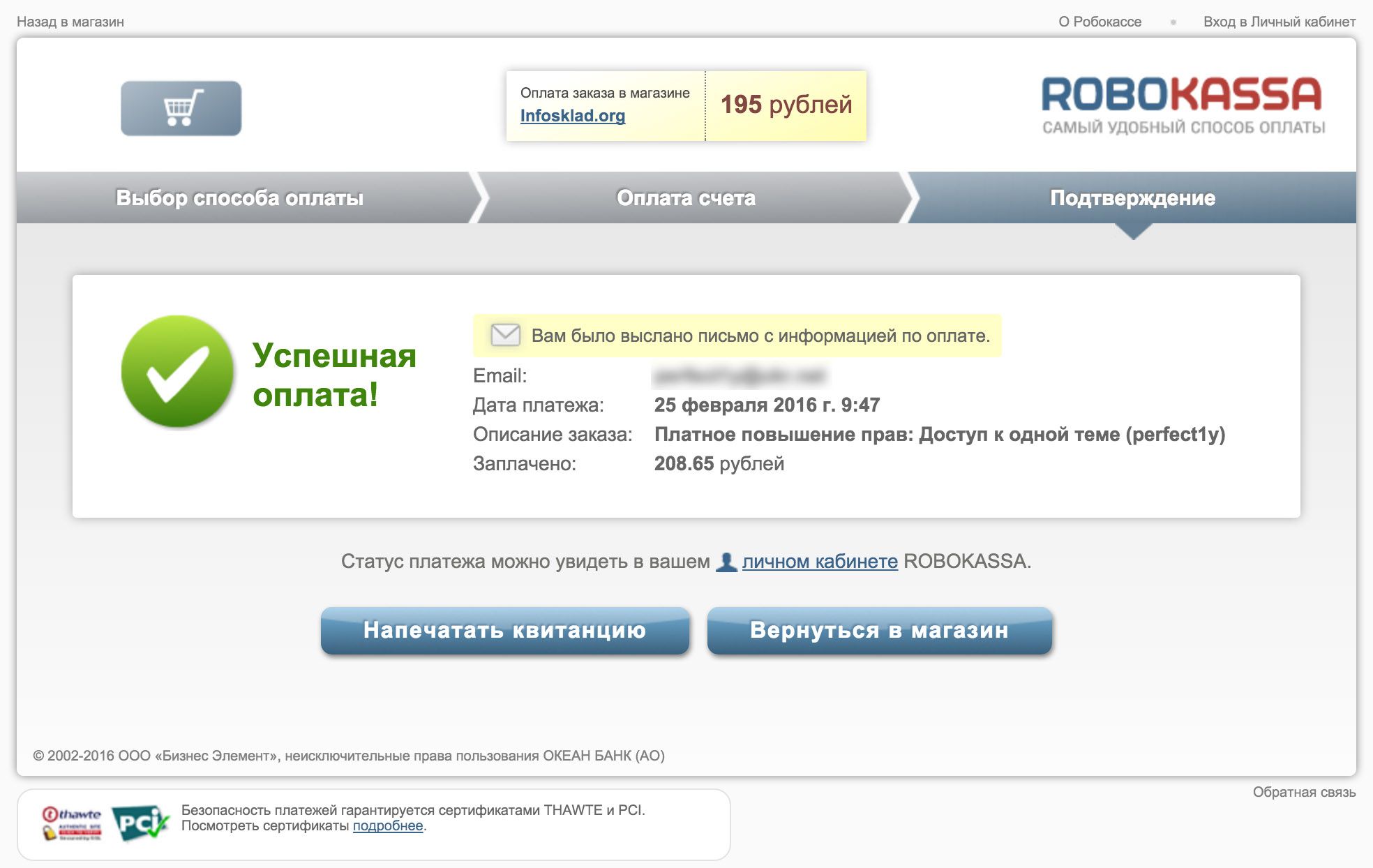The width and height of the screenshot is (1373, 868).
Task: Click the Успешная оплата! heading
Action: pyautogui.click(x=335, y=375)
